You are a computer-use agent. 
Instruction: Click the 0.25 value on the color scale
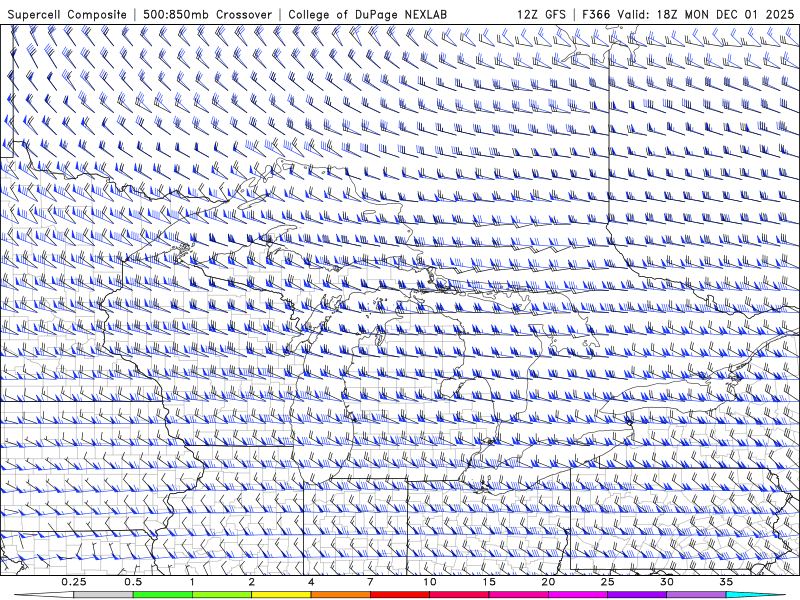click(74, 582)
